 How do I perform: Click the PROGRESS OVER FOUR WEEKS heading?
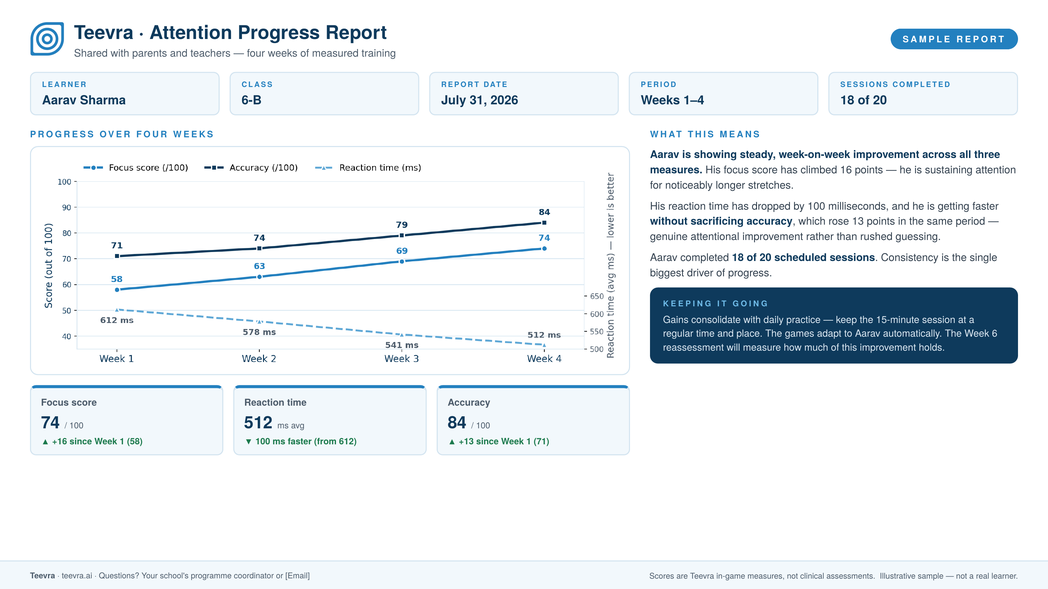pyautogui.click(x=122, y=134)
